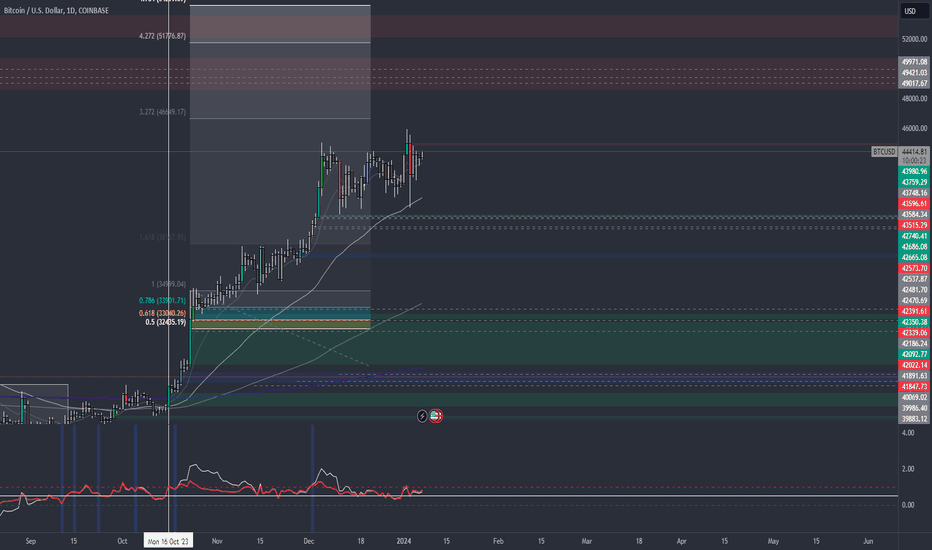Click the BTCUSD price label tag
Image resolution: width=932 pixels, height=550 pixels.
(x=882, y=151)
